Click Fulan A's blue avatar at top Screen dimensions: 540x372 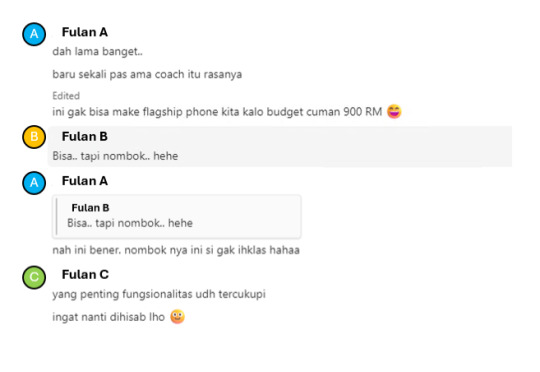click(x=34, y=34)
